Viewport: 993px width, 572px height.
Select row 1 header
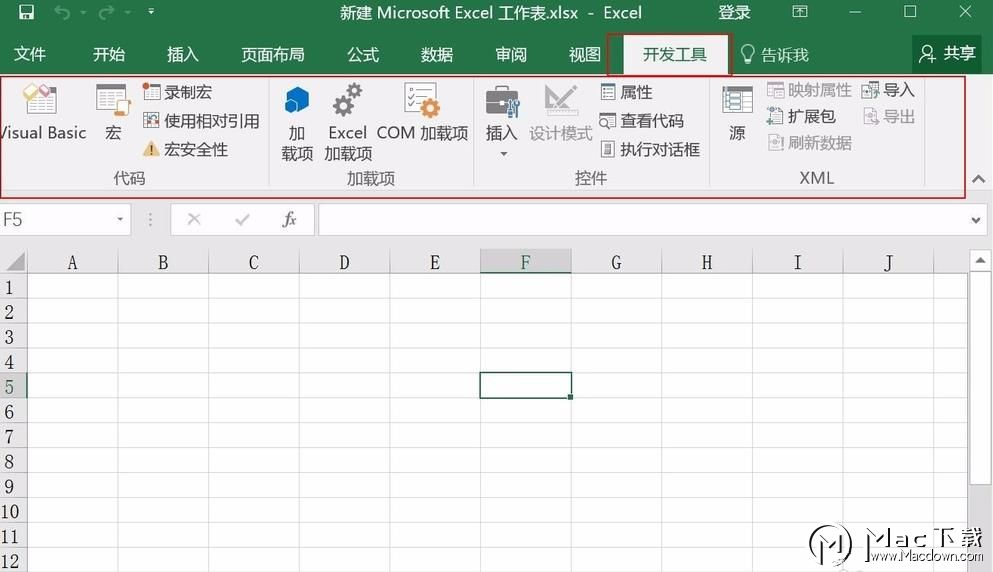coord(13,287)
